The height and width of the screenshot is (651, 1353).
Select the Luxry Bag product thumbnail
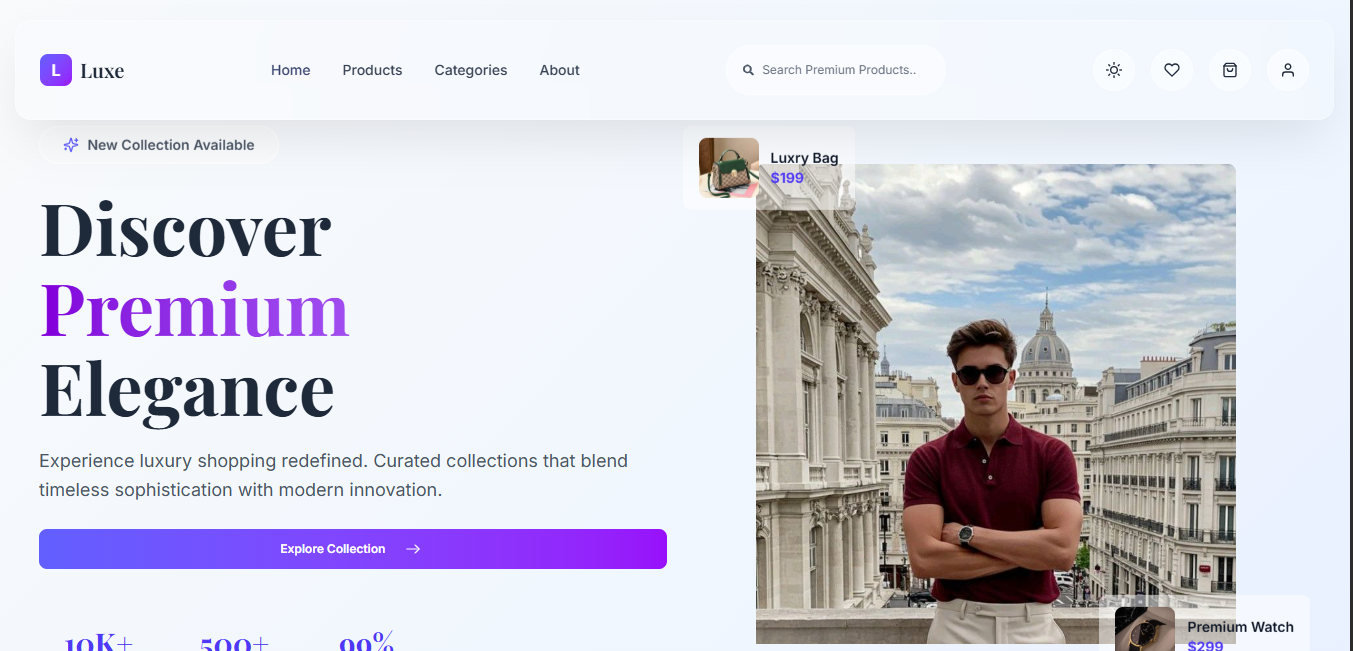click(x=728, y=167)
